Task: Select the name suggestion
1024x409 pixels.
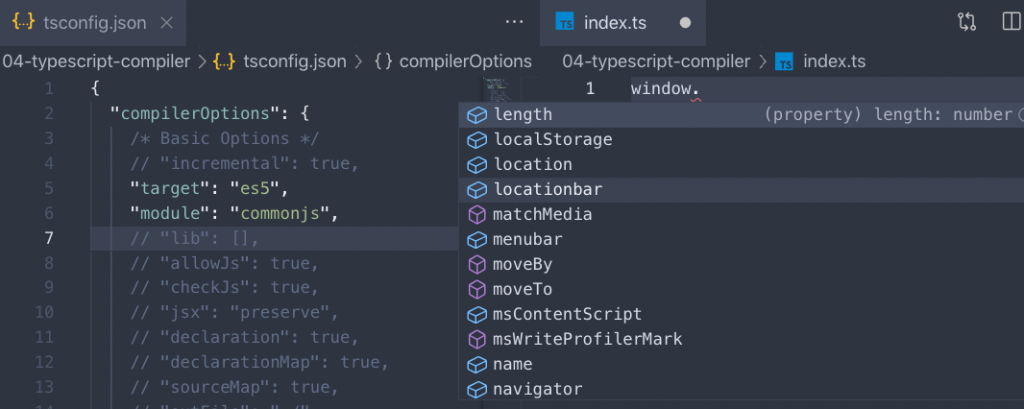Action: pyautogui.click(x=741, y=365)
